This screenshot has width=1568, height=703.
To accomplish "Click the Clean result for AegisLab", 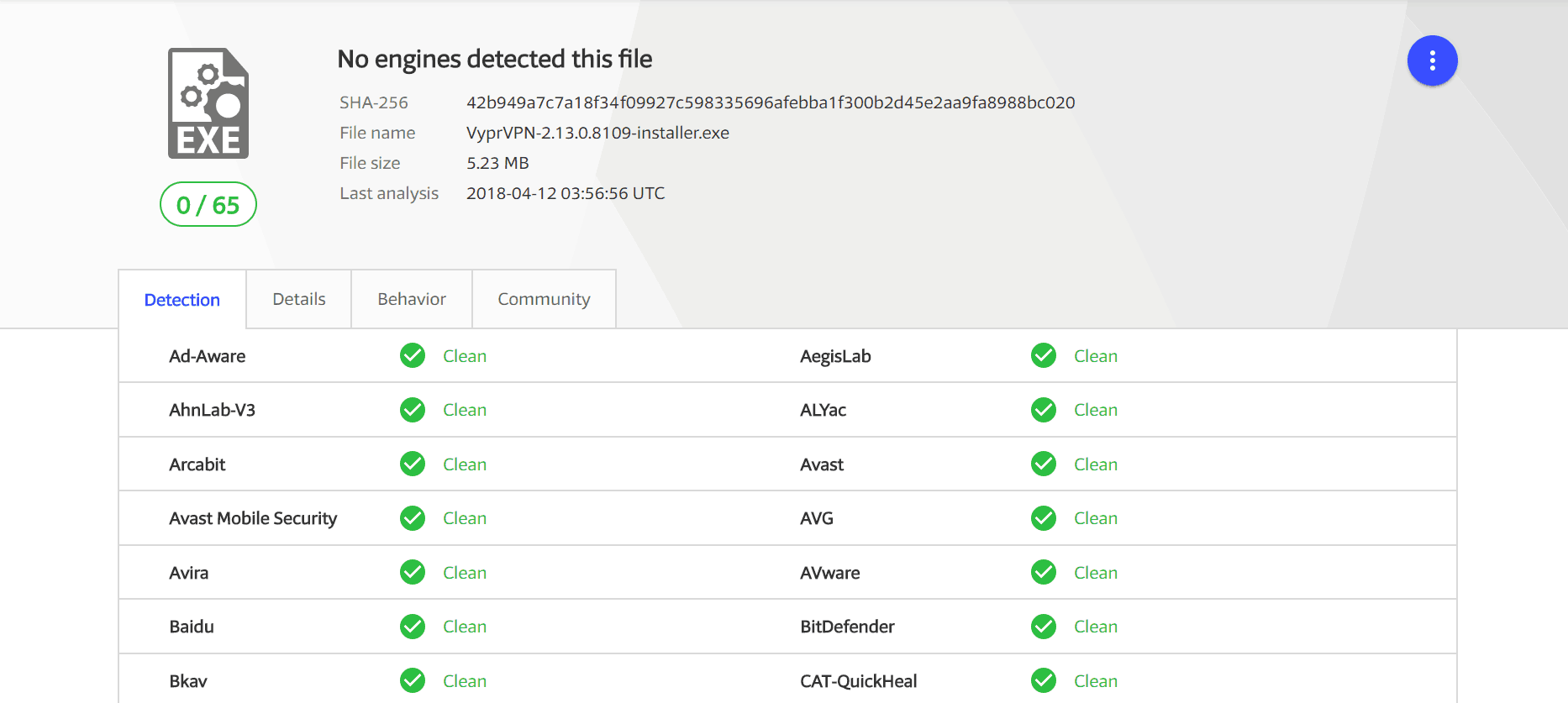I will [x=1096, y=356].
